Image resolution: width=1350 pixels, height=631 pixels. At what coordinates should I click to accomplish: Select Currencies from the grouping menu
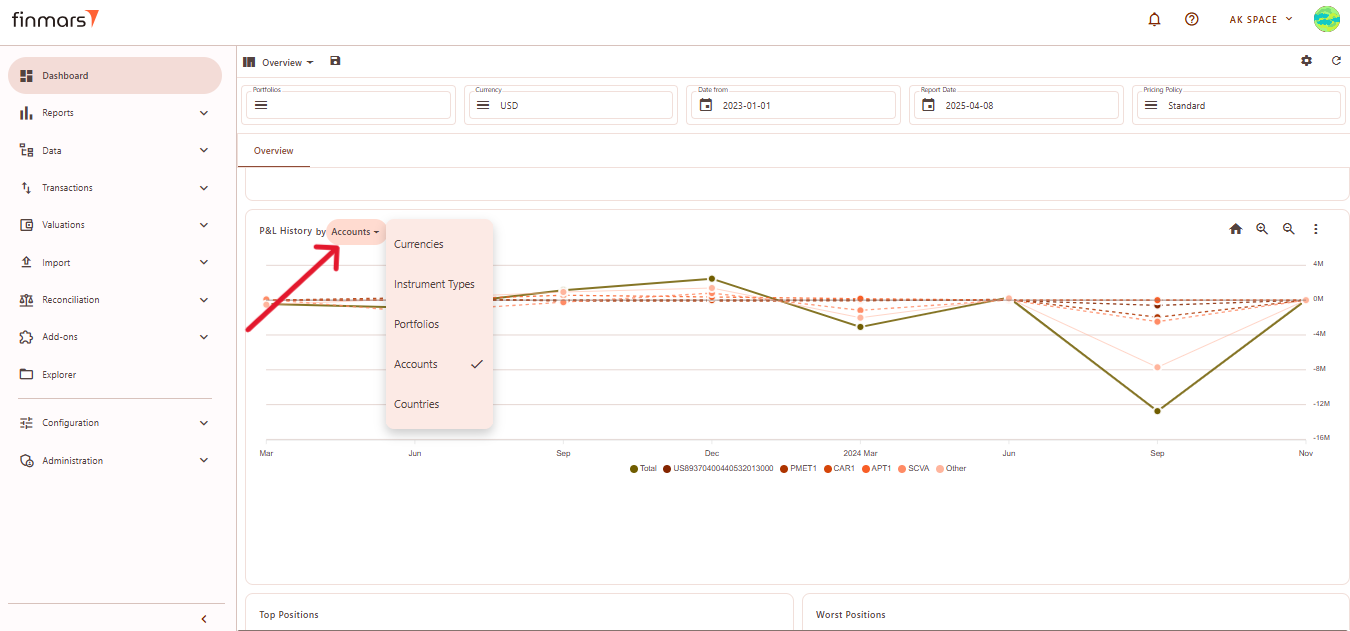419,244
